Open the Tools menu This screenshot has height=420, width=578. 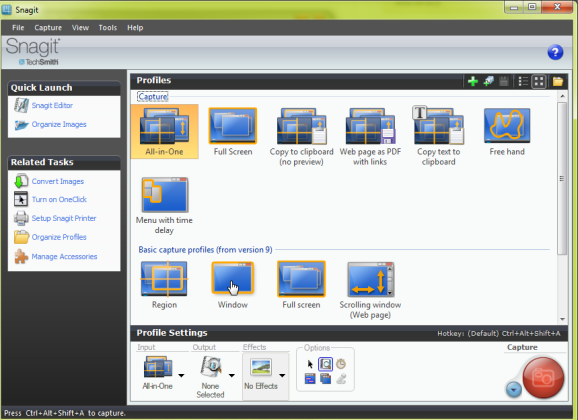pyautogui.click(x=108, y=28)
